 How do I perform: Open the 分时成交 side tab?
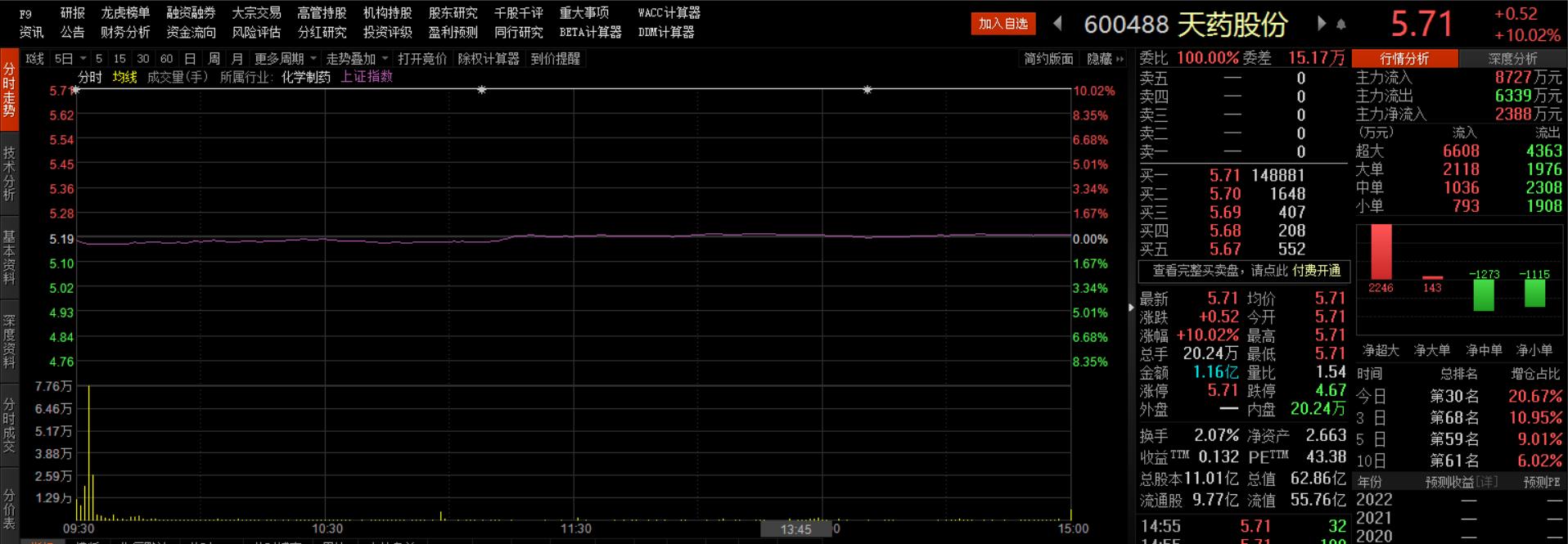(9, 425)
